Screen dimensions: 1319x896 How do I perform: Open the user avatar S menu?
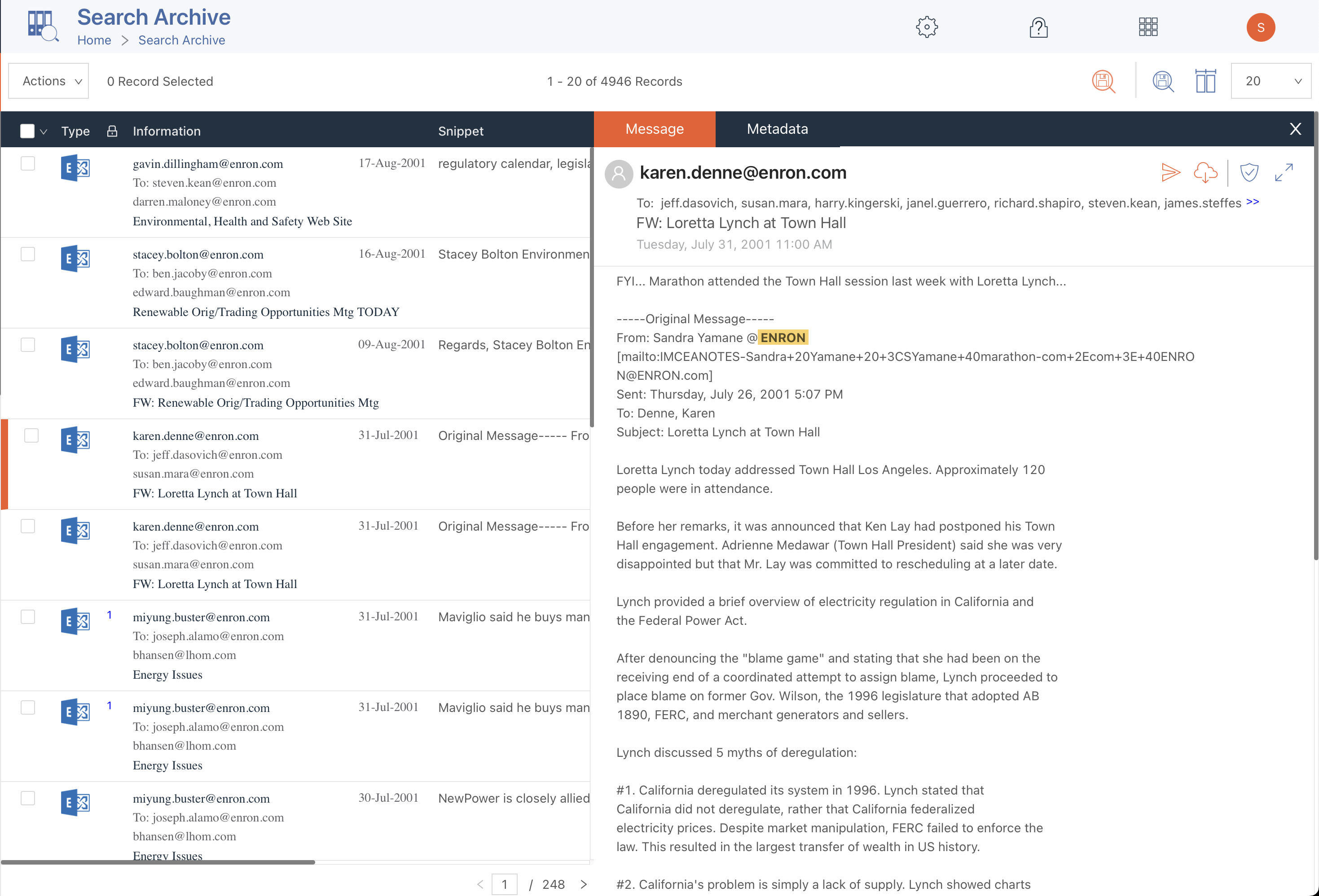(1261, 27)
